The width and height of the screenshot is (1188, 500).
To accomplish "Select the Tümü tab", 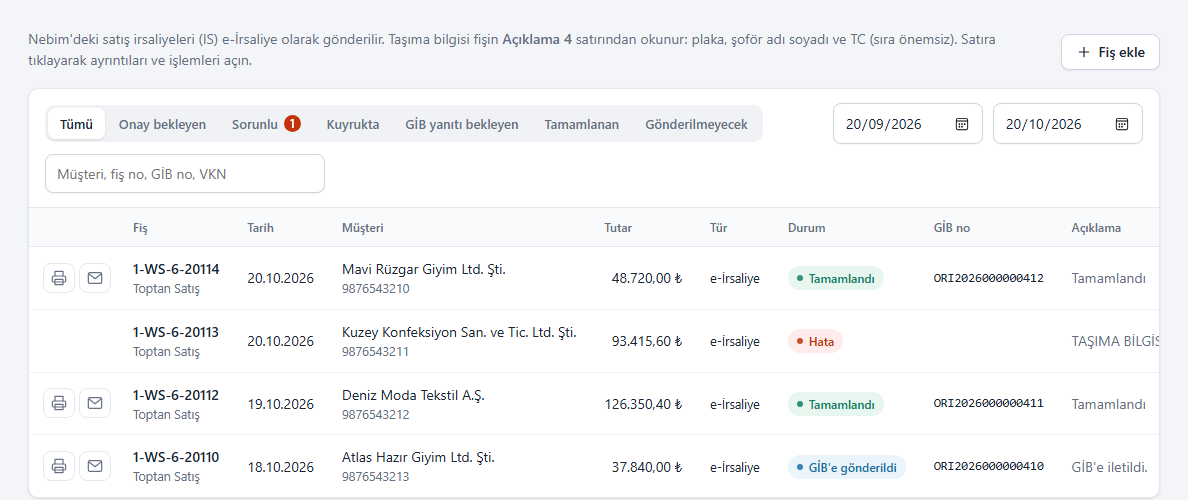I will (77, 124).
